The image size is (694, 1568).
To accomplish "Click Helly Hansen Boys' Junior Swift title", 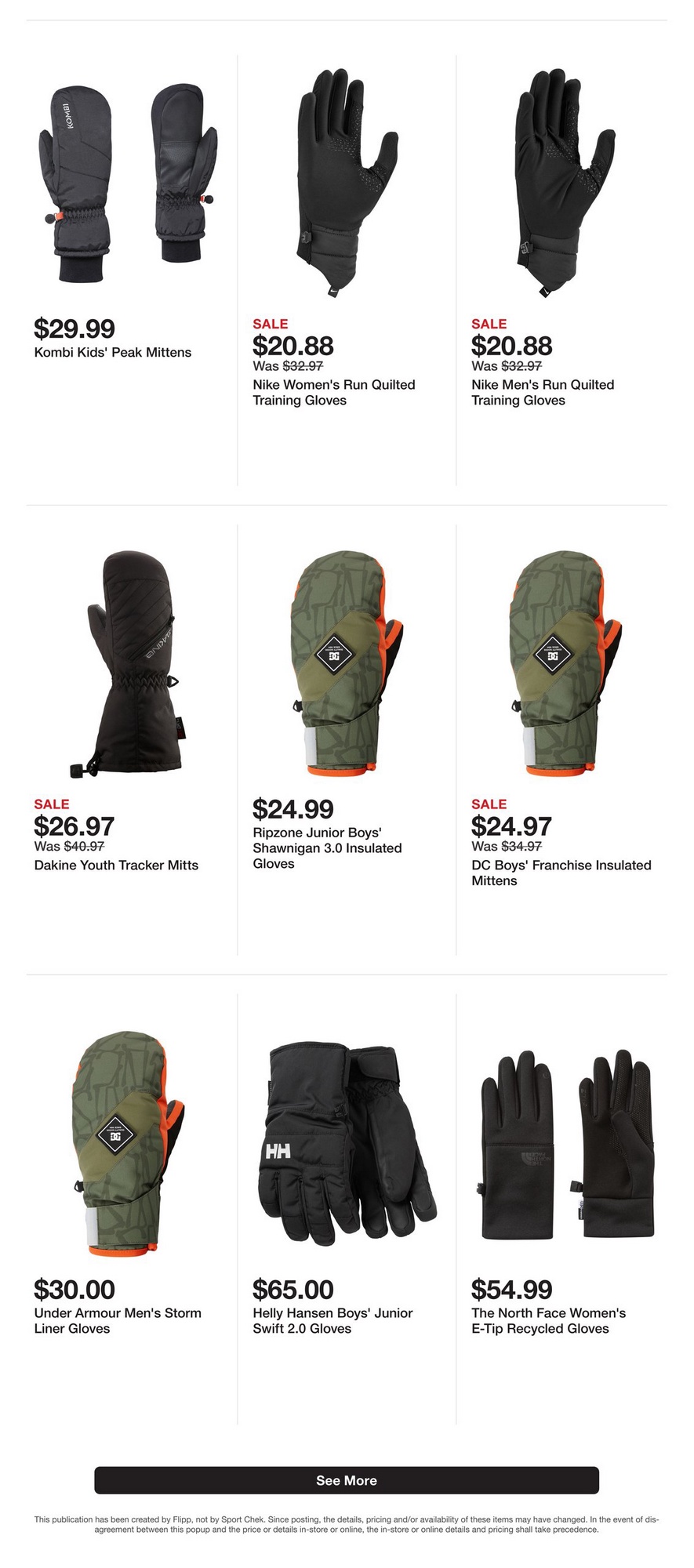I will (332, 1321).
